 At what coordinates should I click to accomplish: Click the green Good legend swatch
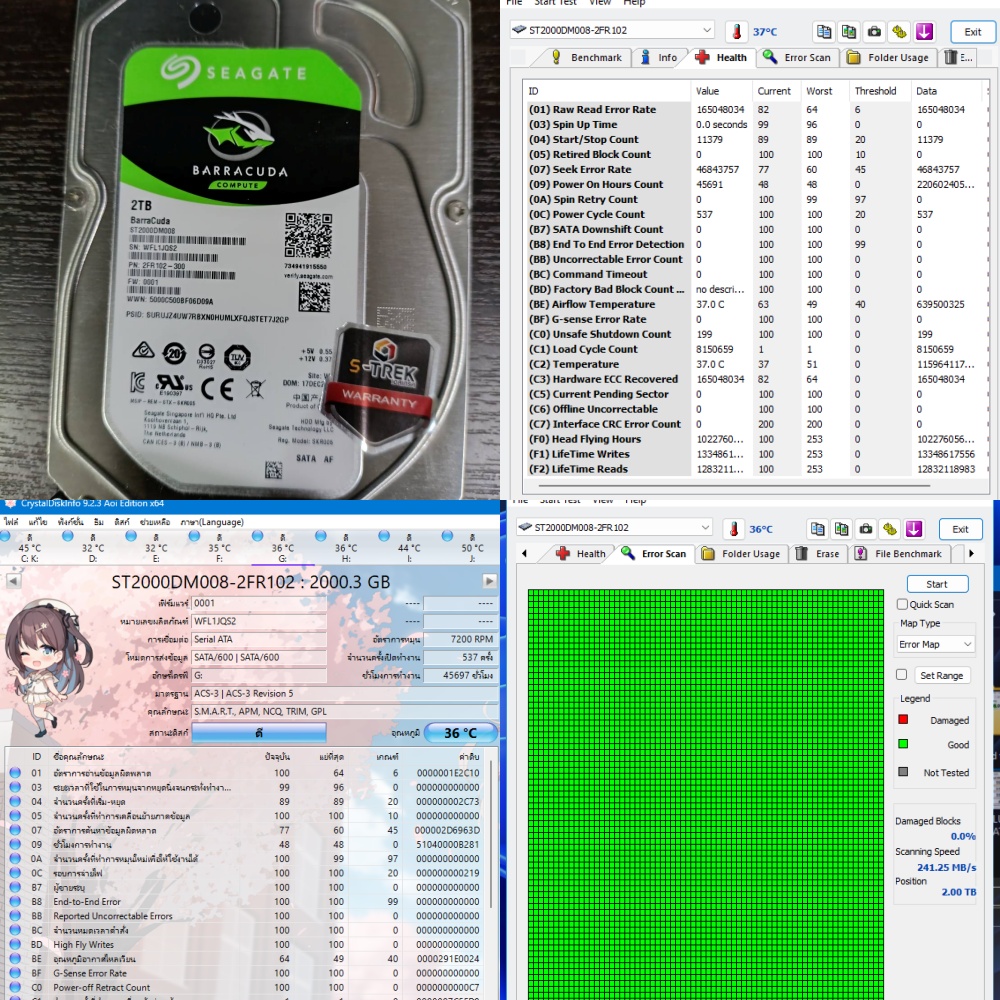(902, 744)
